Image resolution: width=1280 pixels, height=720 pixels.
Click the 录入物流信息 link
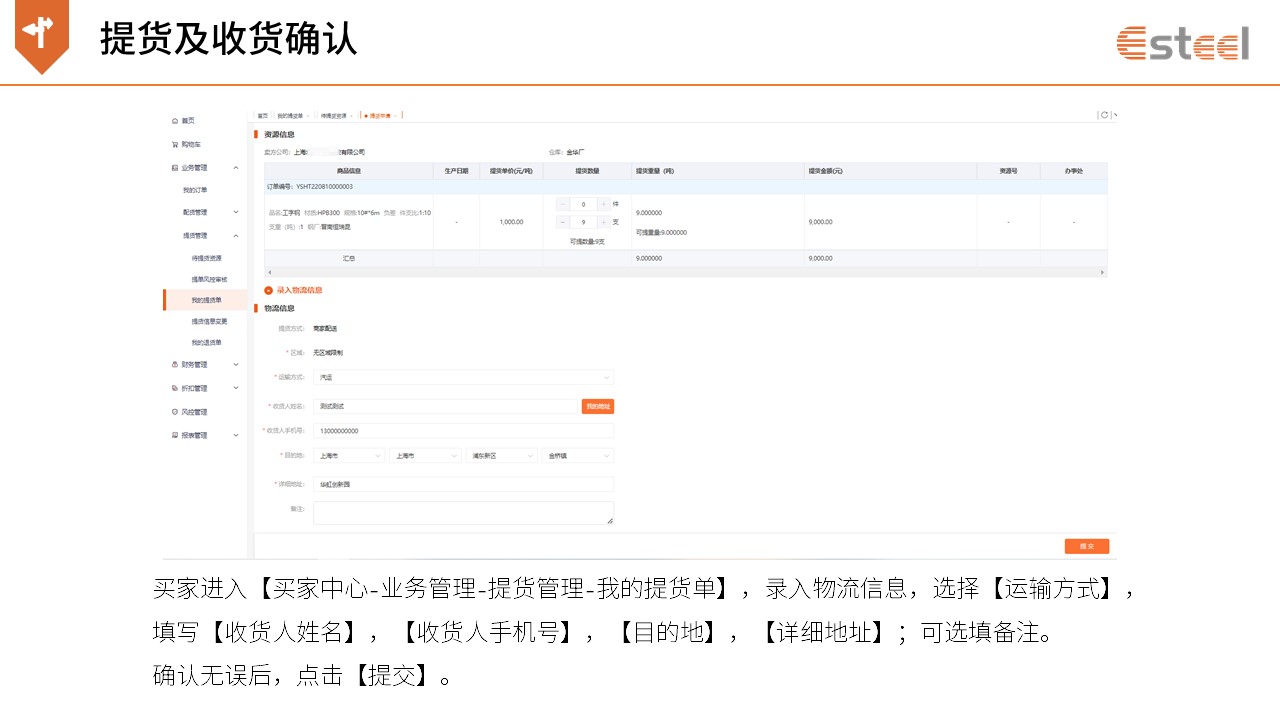click(299, 290)
